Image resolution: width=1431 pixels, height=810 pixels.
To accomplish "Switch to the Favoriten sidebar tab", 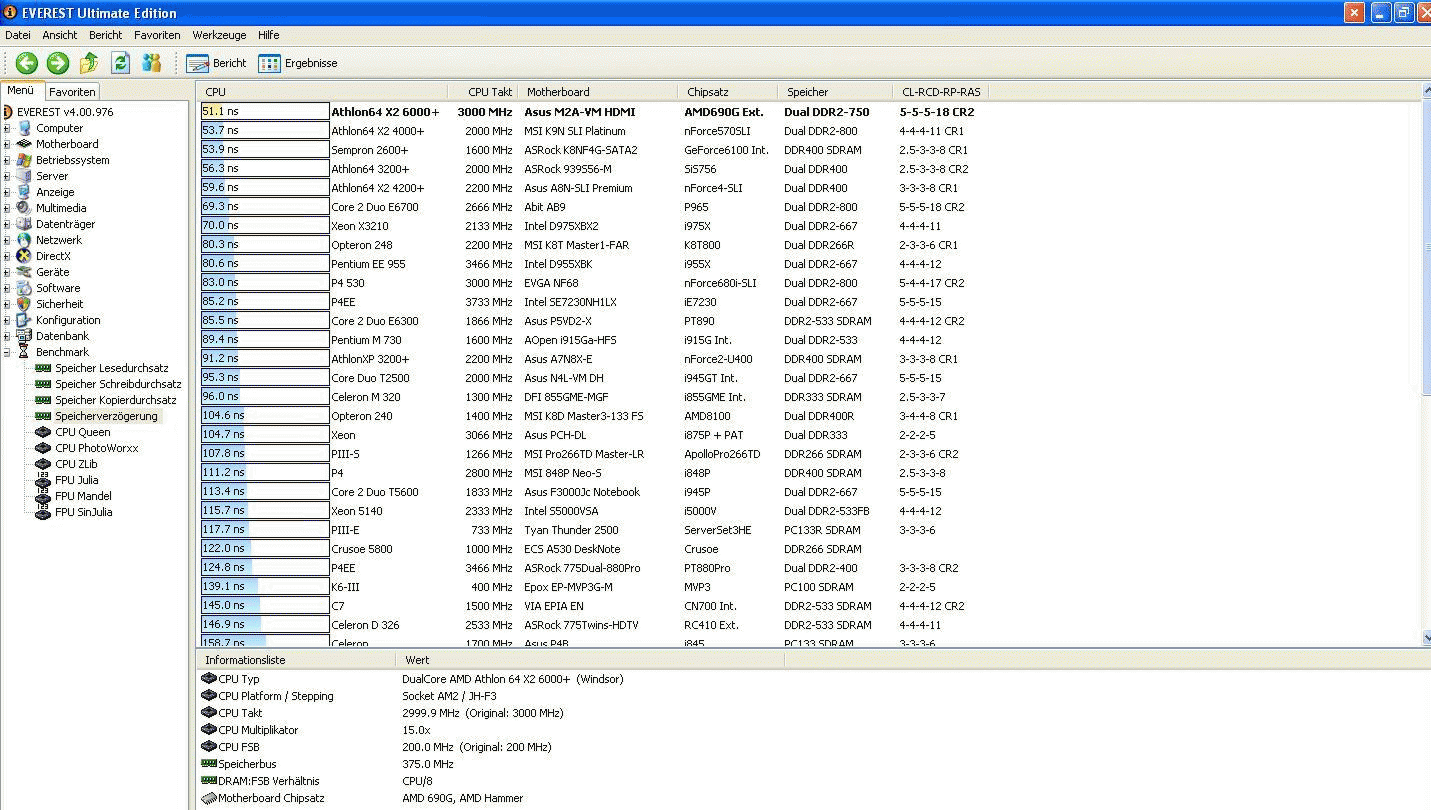I will click(72, 91).
